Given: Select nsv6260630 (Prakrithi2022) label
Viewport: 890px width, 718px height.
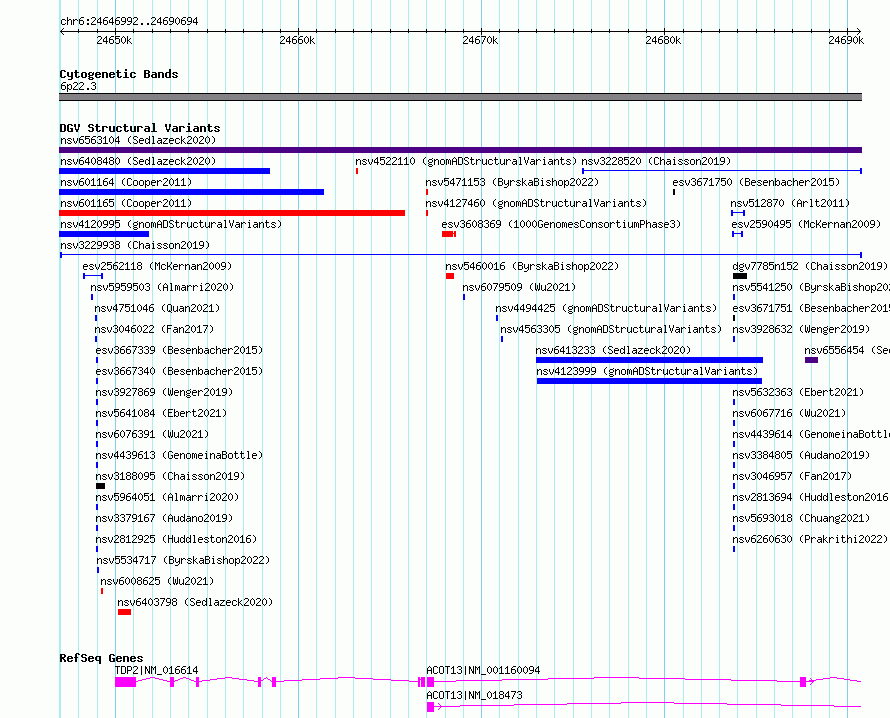Looking at the screenshot, I should point(810,539).
